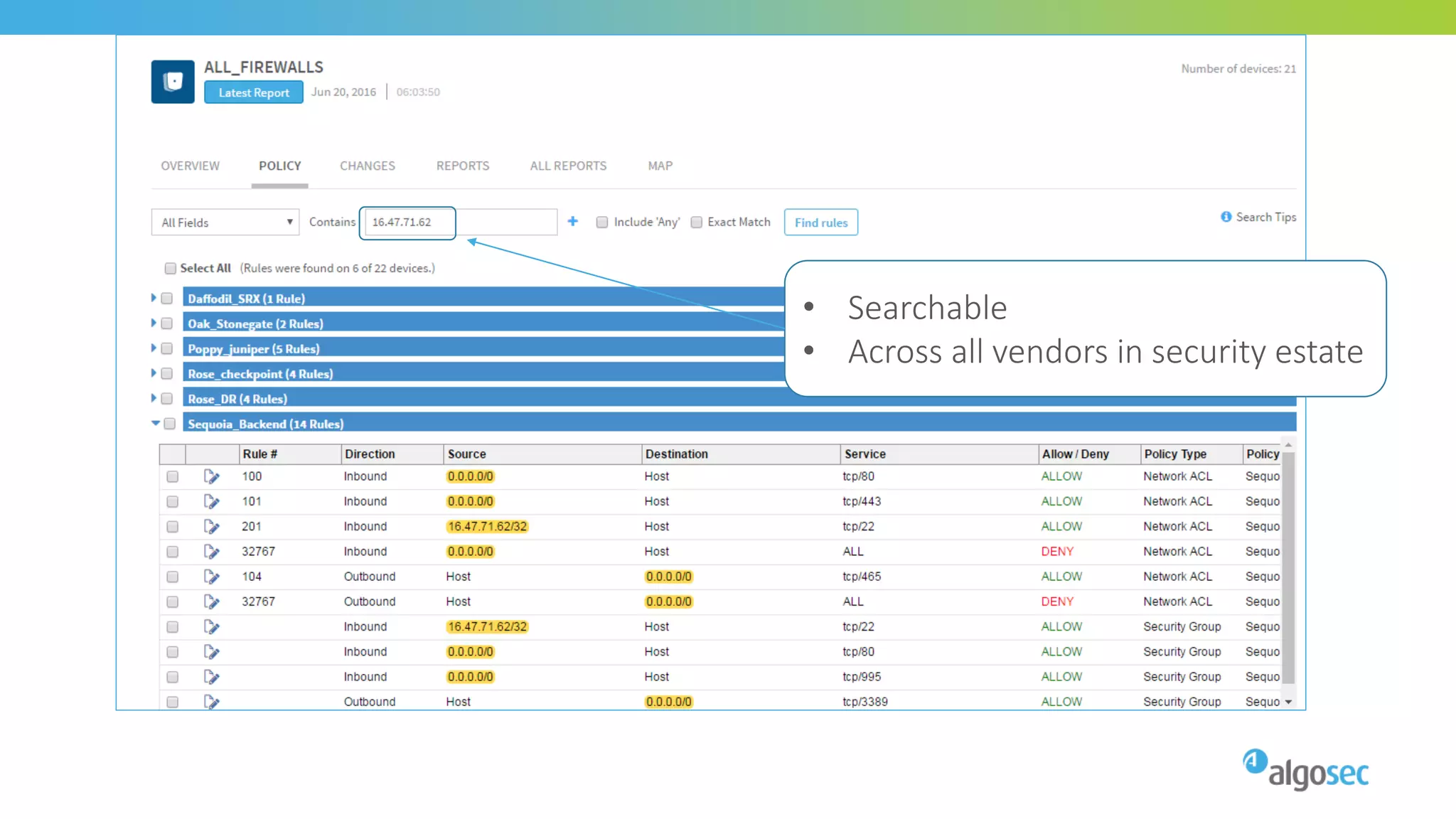Open the ALL REPORTS tab
The width and height of the screenshot is (1456, 819).
pyautogui.click(x=568, y=166)
